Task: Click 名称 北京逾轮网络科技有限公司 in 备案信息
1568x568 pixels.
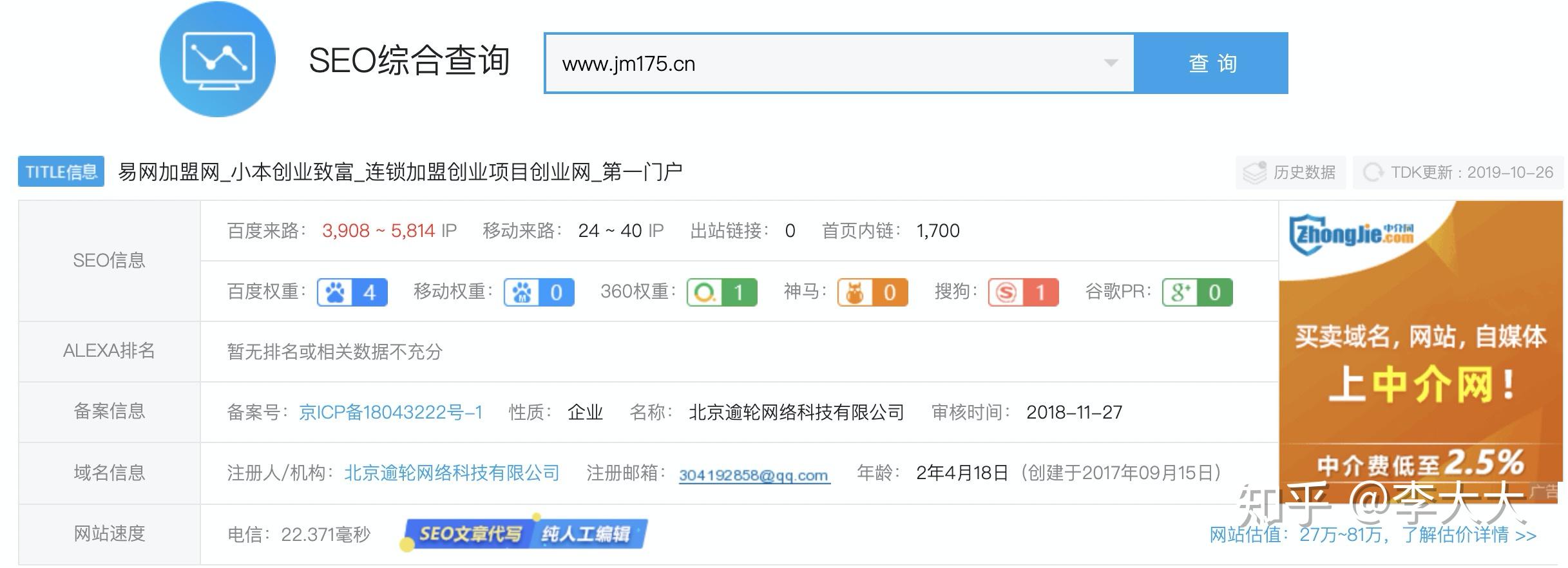Action: tap(797, 412)
